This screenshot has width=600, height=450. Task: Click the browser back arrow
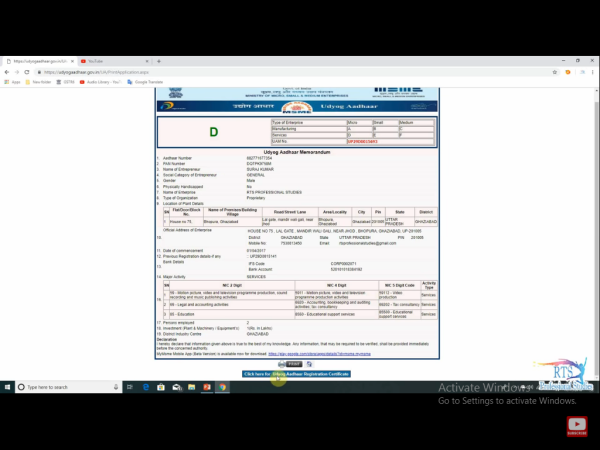7,72
